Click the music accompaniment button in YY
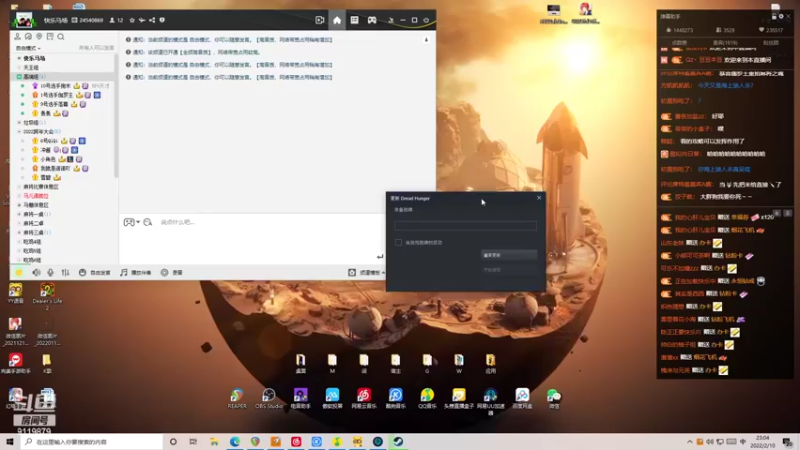This screenshot has height=450, width=800. click(x=136, y=272)
